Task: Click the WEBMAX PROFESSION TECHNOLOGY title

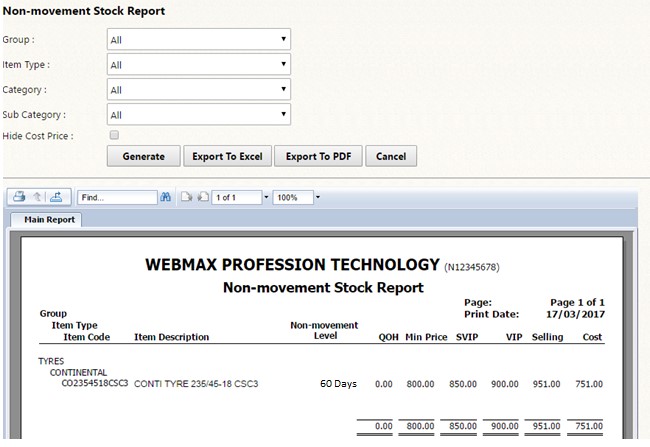Action: (x=292, y=265)
